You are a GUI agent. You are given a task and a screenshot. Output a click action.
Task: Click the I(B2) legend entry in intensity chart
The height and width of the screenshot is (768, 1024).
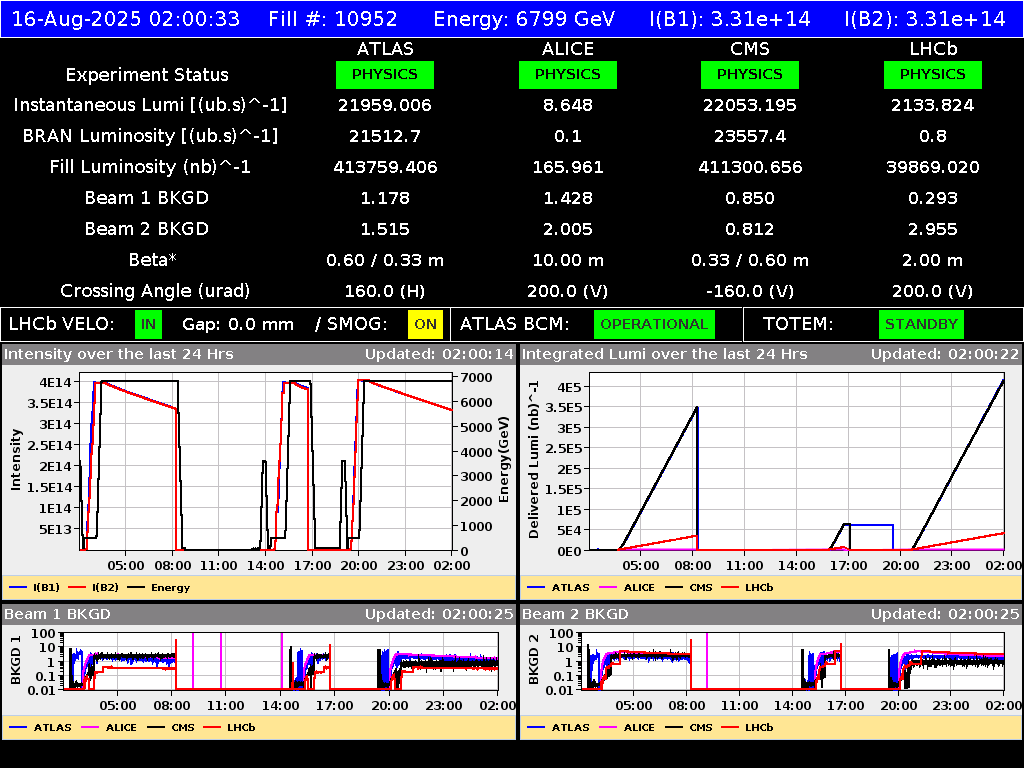click(x=93, y=587)
